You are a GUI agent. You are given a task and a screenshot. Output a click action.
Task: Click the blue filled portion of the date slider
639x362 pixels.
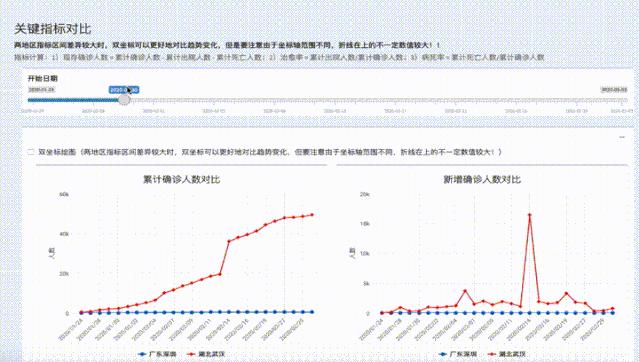(73, 100)
